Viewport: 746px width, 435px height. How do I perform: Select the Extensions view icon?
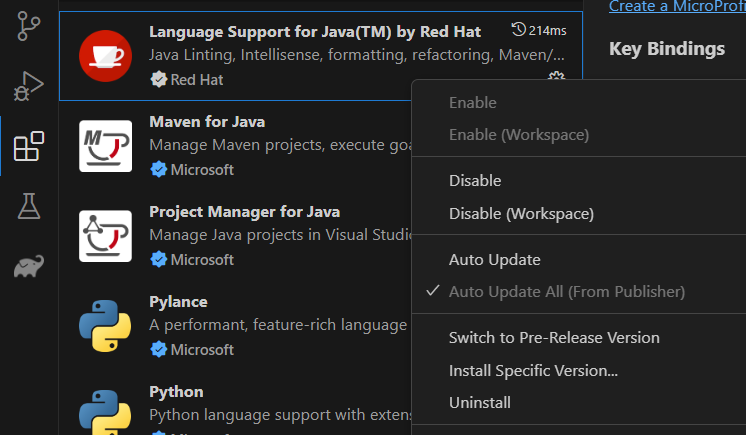point(29,147)
